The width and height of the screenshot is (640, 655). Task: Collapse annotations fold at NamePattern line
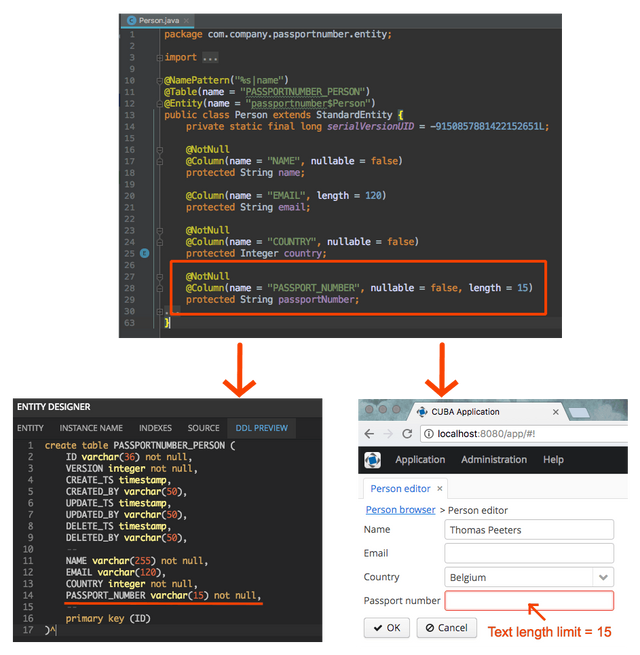coord(160,80)
